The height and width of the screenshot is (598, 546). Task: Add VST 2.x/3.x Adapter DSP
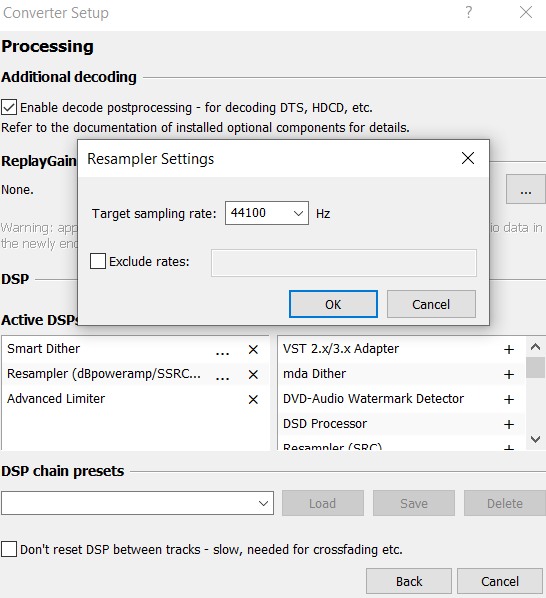[x=509, y=349]
